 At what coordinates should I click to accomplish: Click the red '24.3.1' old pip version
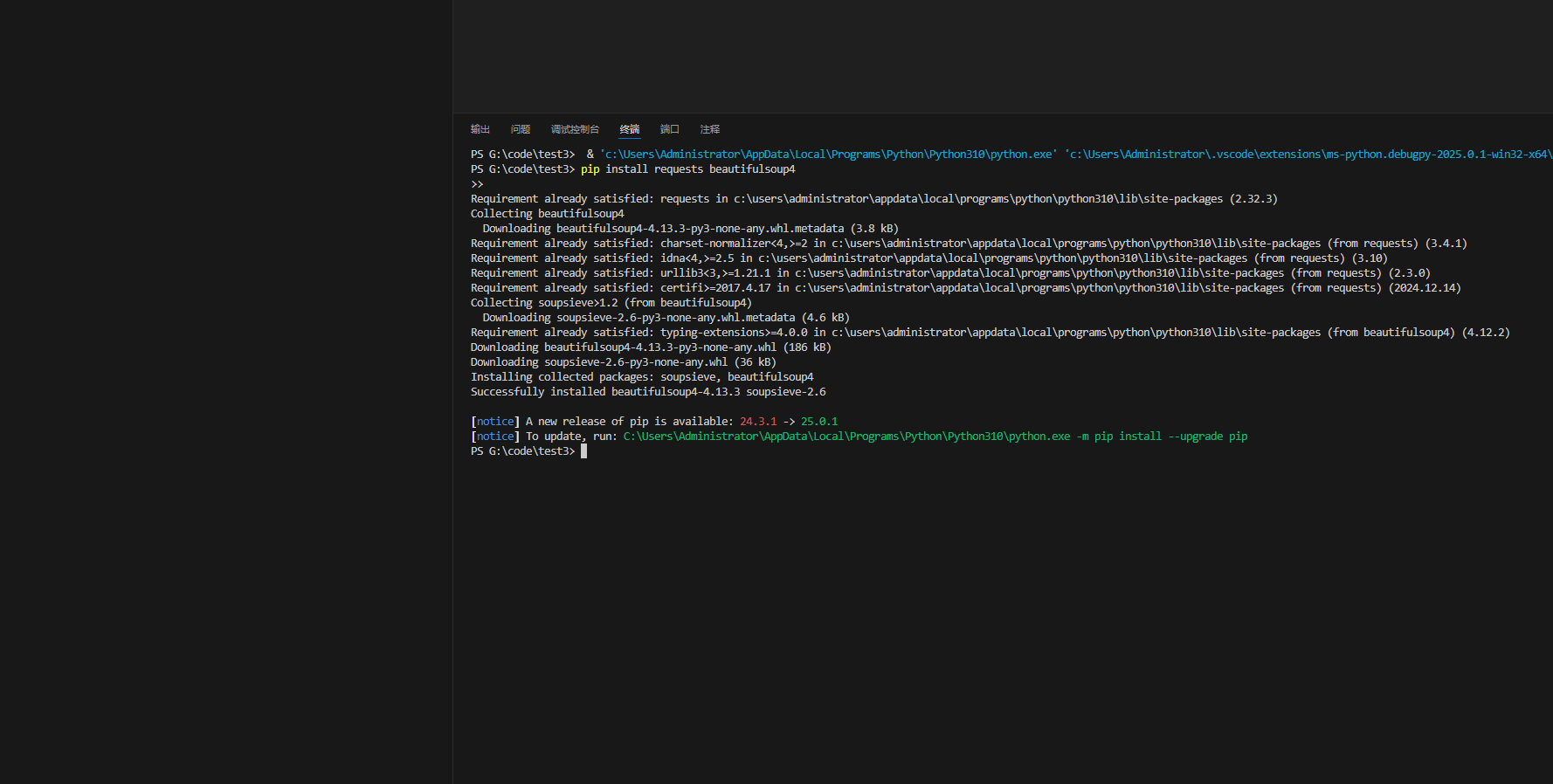click(758, 422)
